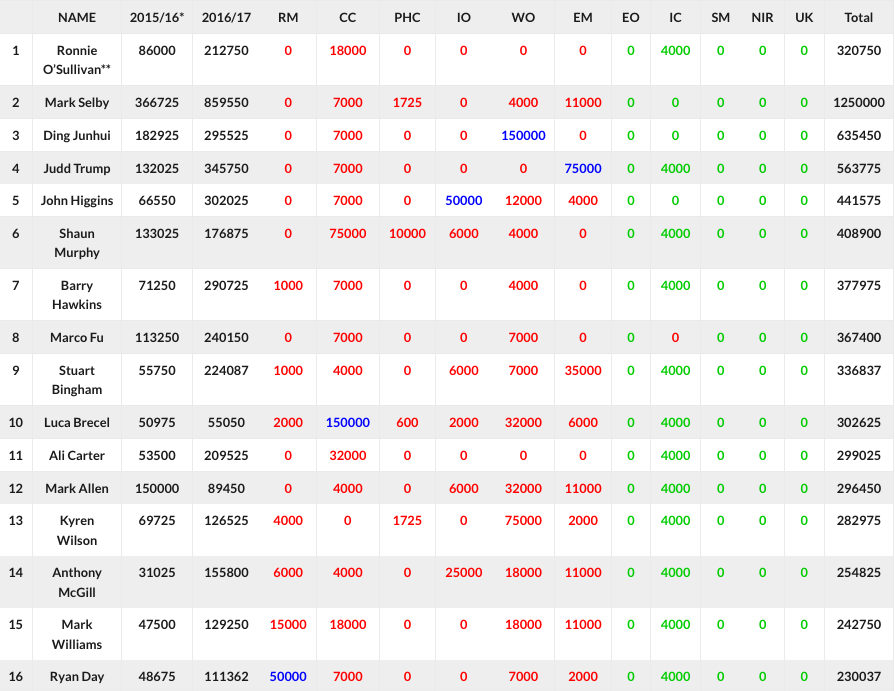Click the WO column header

tap(523, 17)
